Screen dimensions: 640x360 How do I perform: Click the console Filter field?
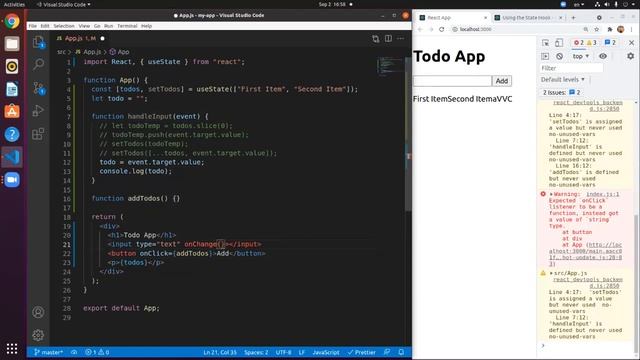(x=571, y=68)
